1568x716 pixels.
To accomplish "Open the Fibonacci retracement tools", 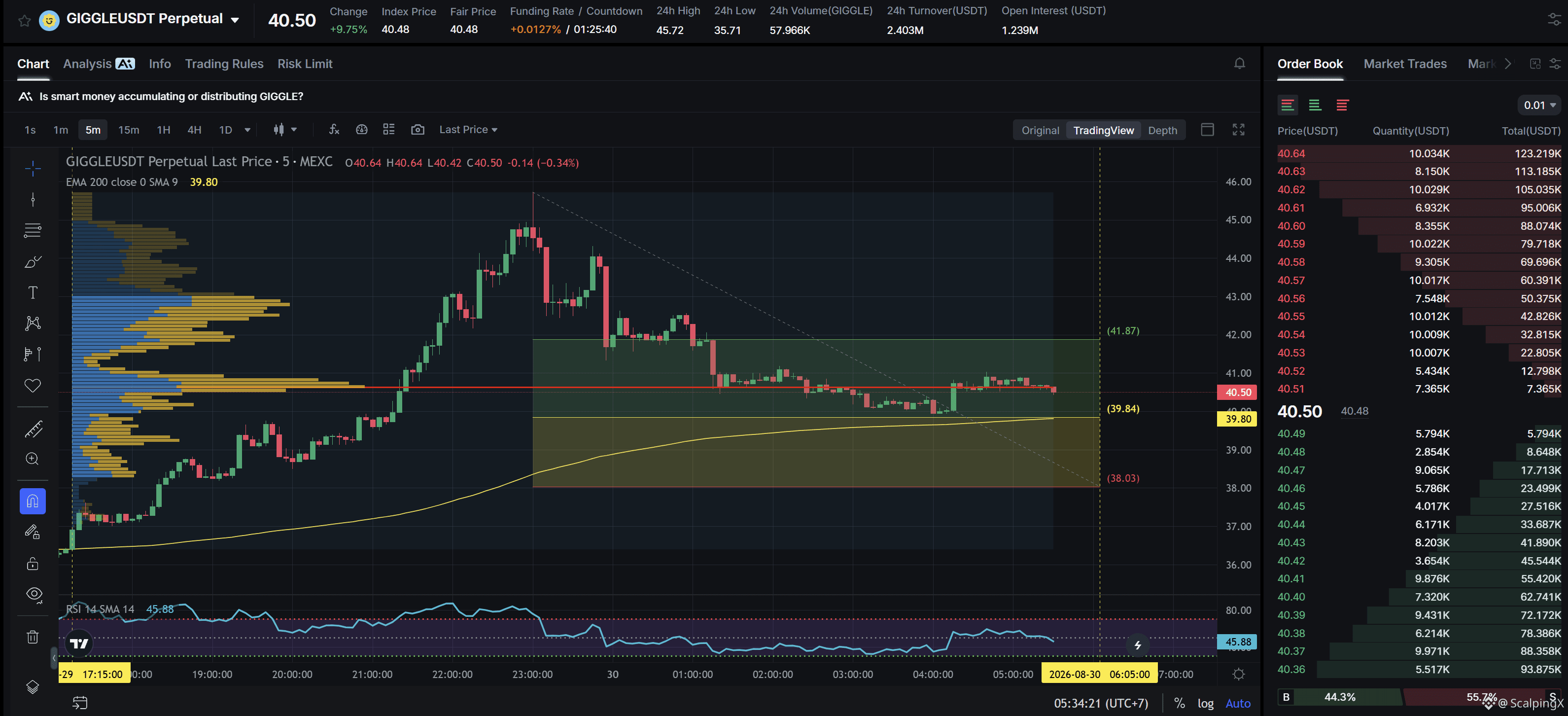I will point(33,230).
